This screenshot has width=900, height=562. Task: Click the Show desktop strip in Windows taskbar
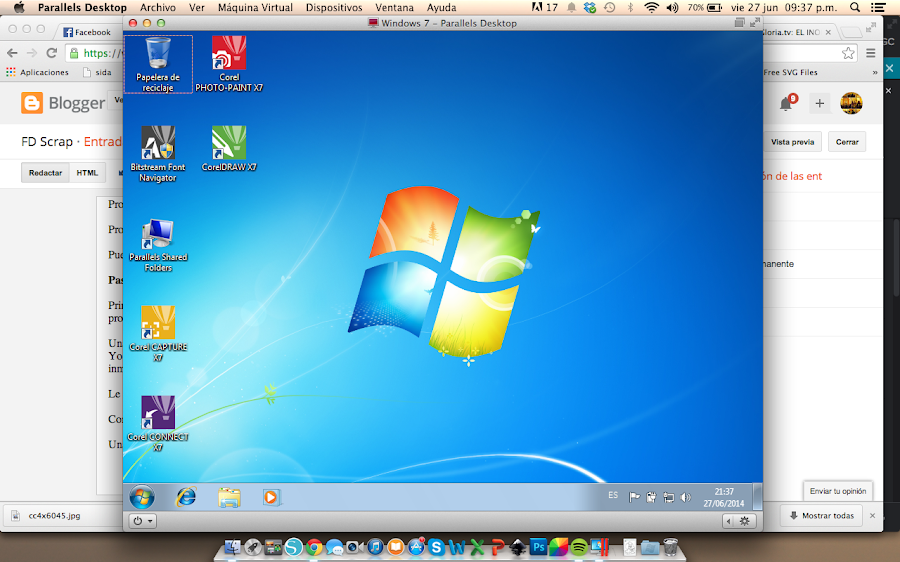click(x=757, y=497)
